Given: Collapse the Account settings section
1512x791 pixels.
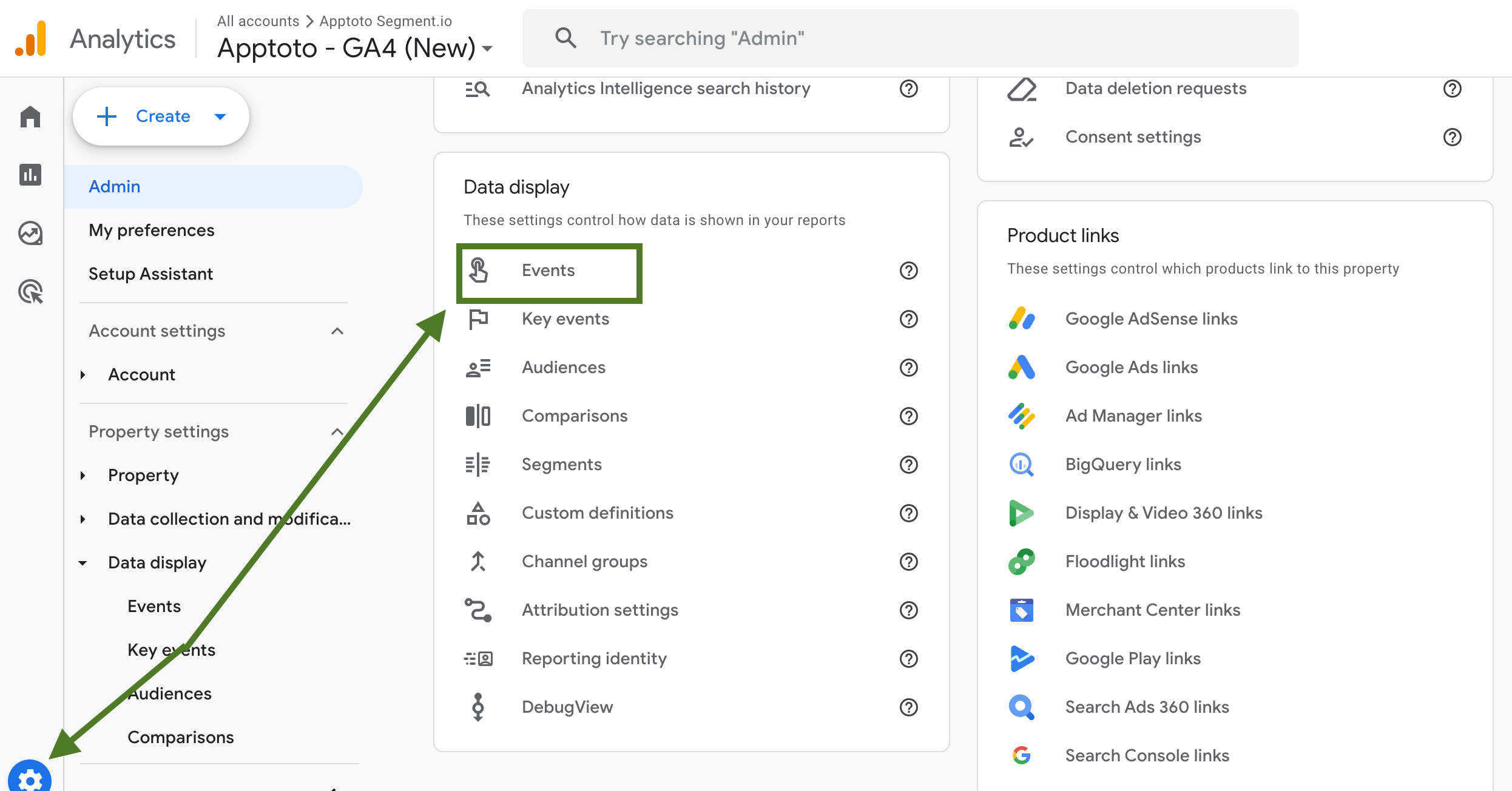Looking at the screenshot, I should point(337,331).
